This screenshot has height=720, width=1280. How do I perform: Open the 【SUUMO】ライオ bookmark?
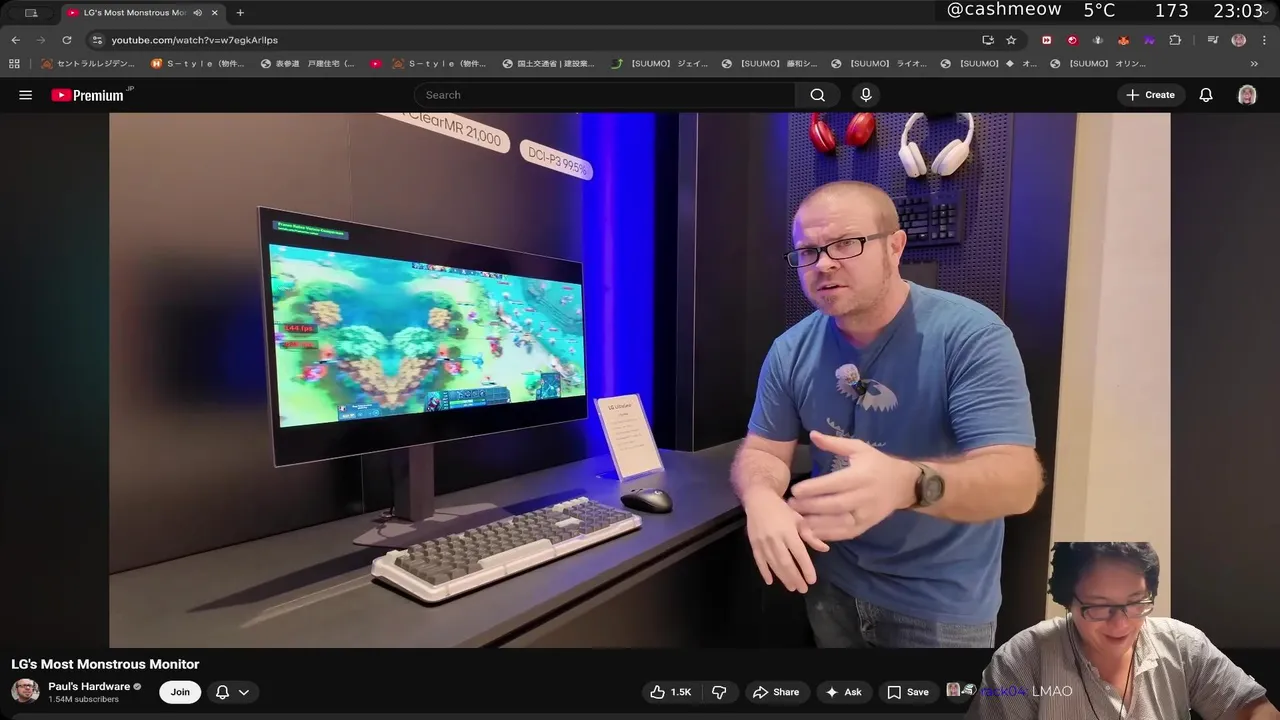[879, 64]
